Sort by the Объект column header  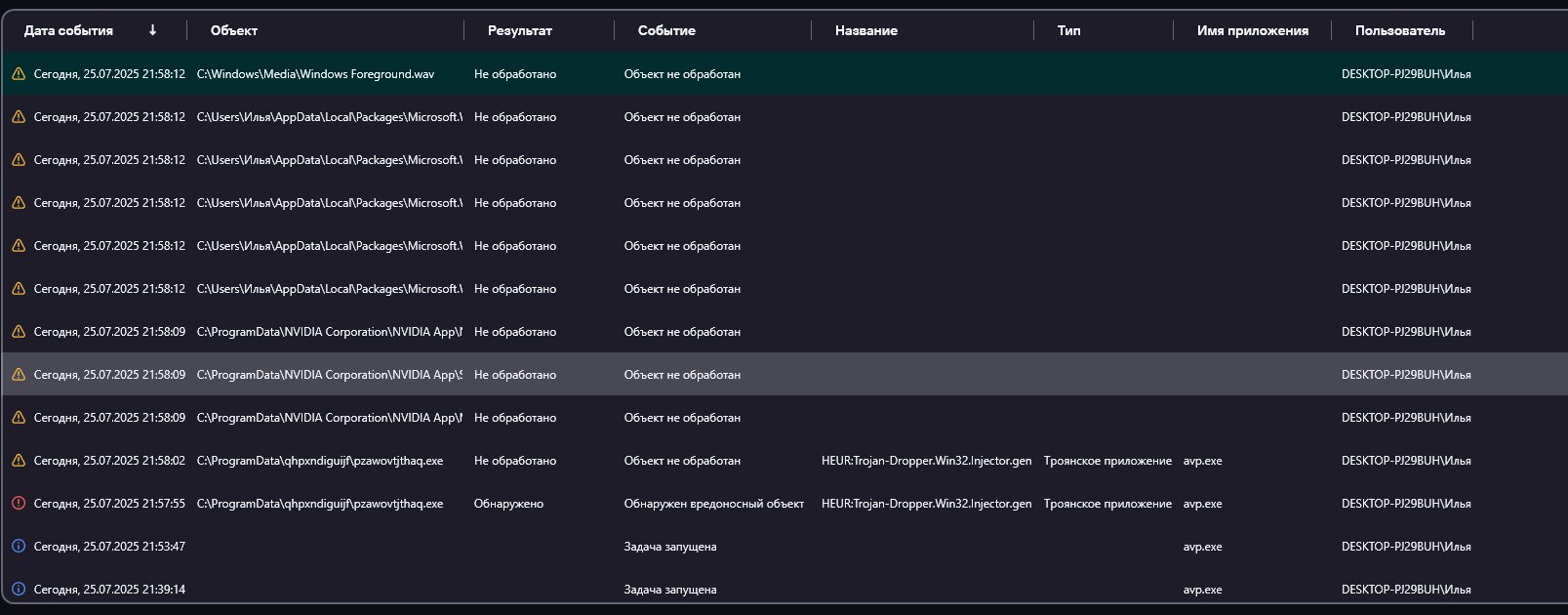click(x=234, y=30)
